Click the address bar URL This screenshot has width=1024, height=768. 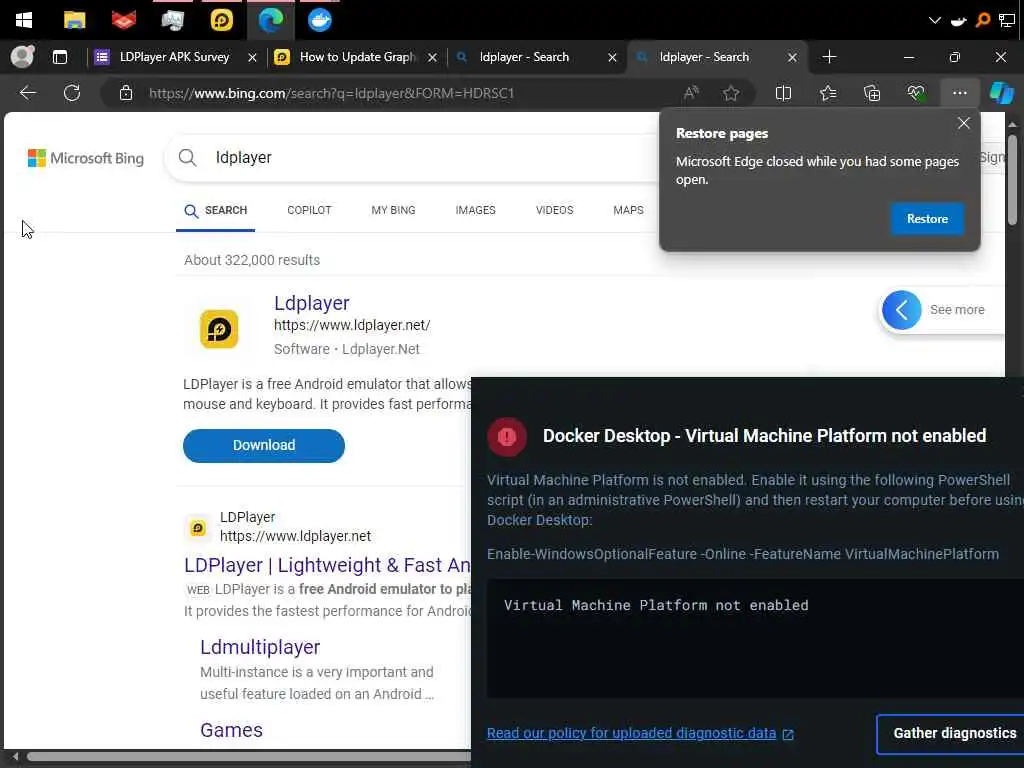click(x=331, y=93)
